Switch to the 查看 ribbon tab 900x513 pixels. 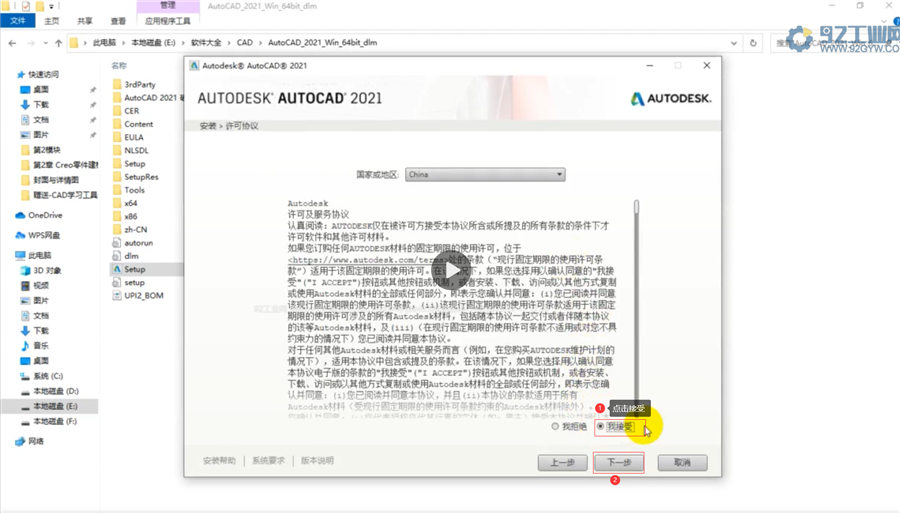click(118, 21)
